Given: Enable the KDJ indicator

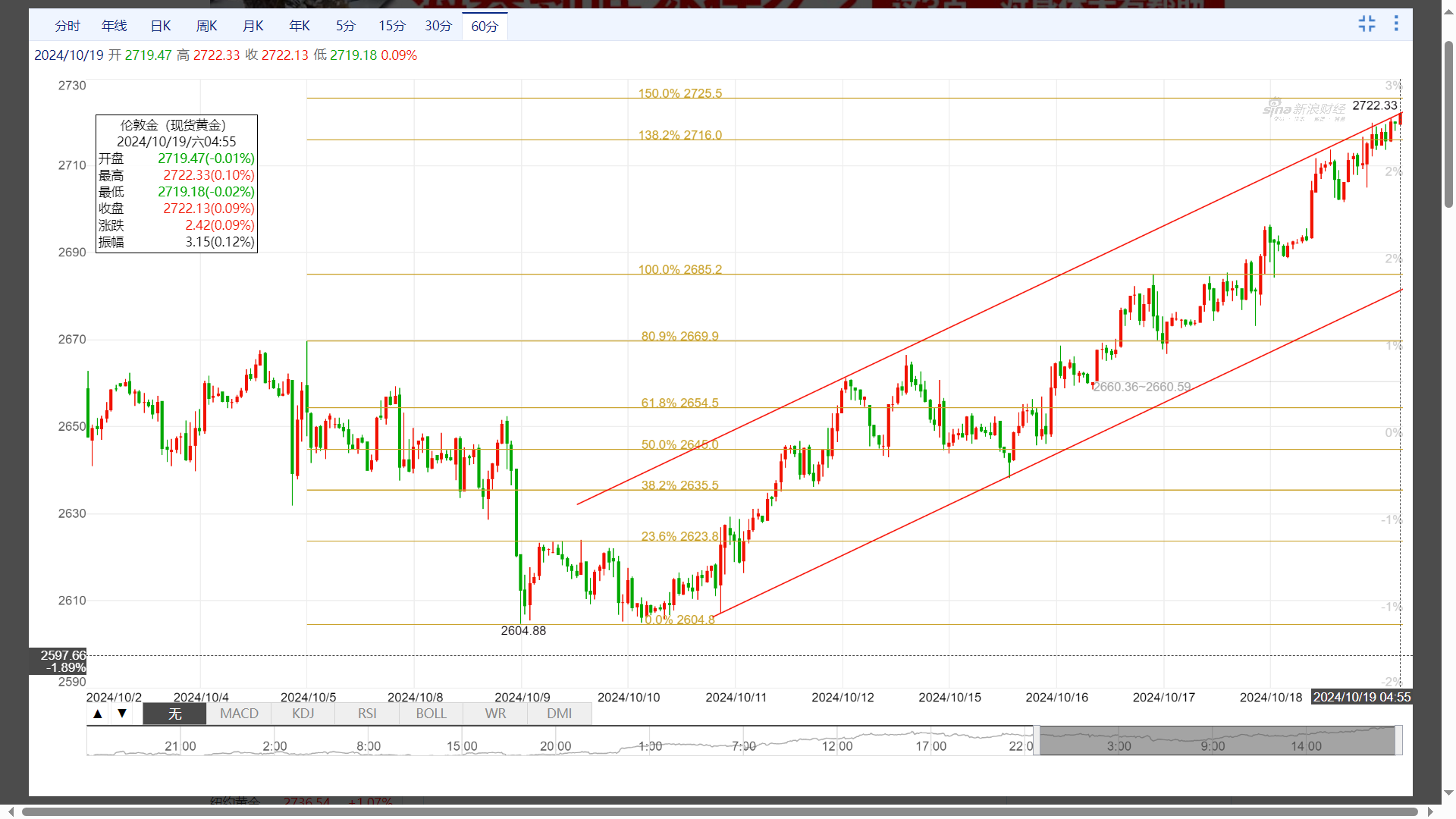Looking at the screenshot, I should (x=303, y=714).
